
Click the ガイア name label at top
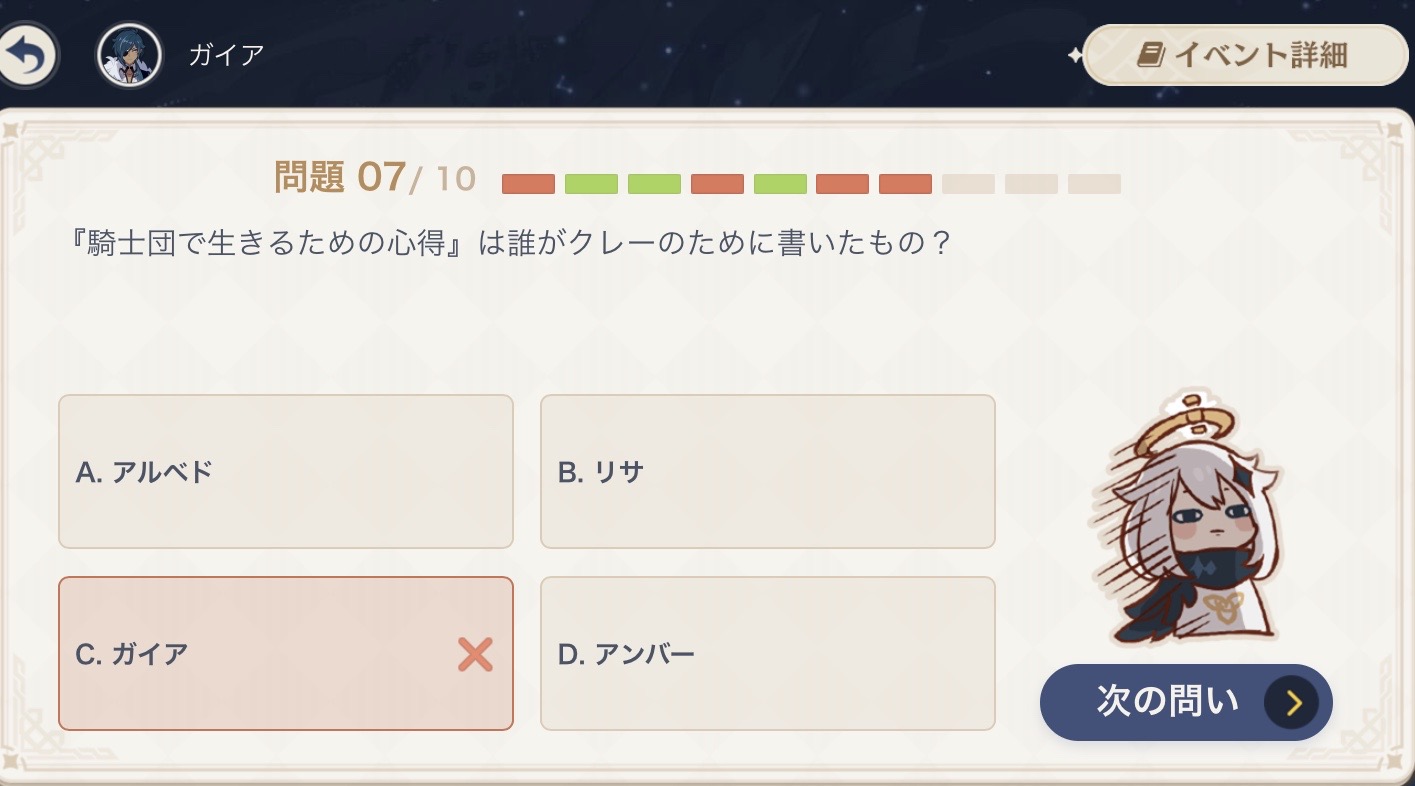coord(226,55)
